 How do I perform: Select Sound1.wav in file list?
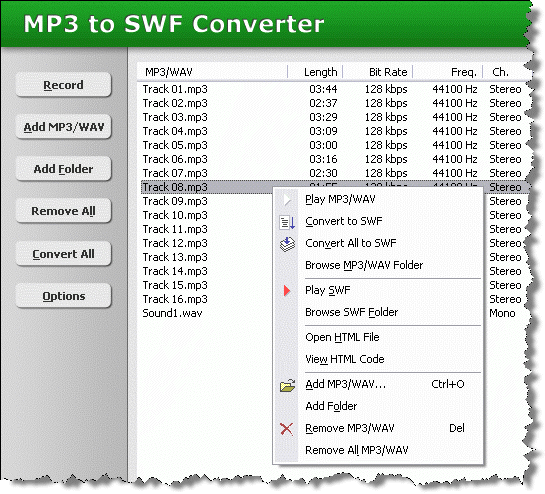pos(172,313)
